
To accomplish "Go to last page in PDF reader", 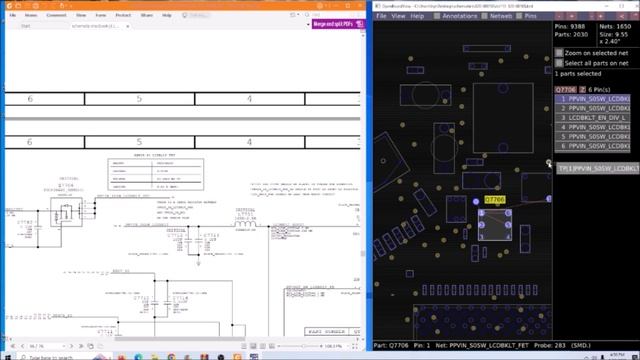I will pyautogui.click(x=81, y=346).
